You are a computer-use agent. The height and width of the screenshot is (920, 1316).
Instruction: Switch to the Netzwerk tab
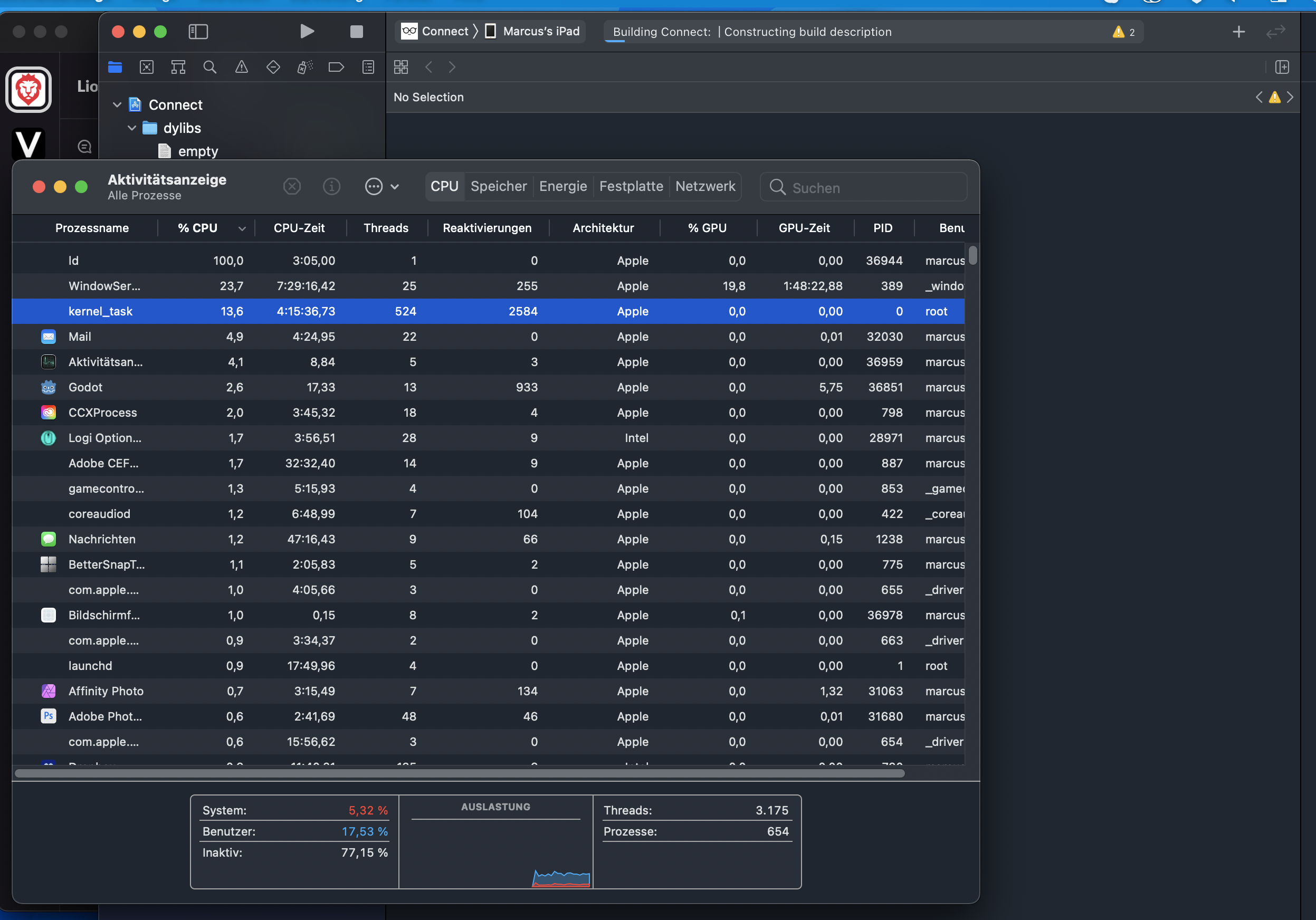coord(705,186)
